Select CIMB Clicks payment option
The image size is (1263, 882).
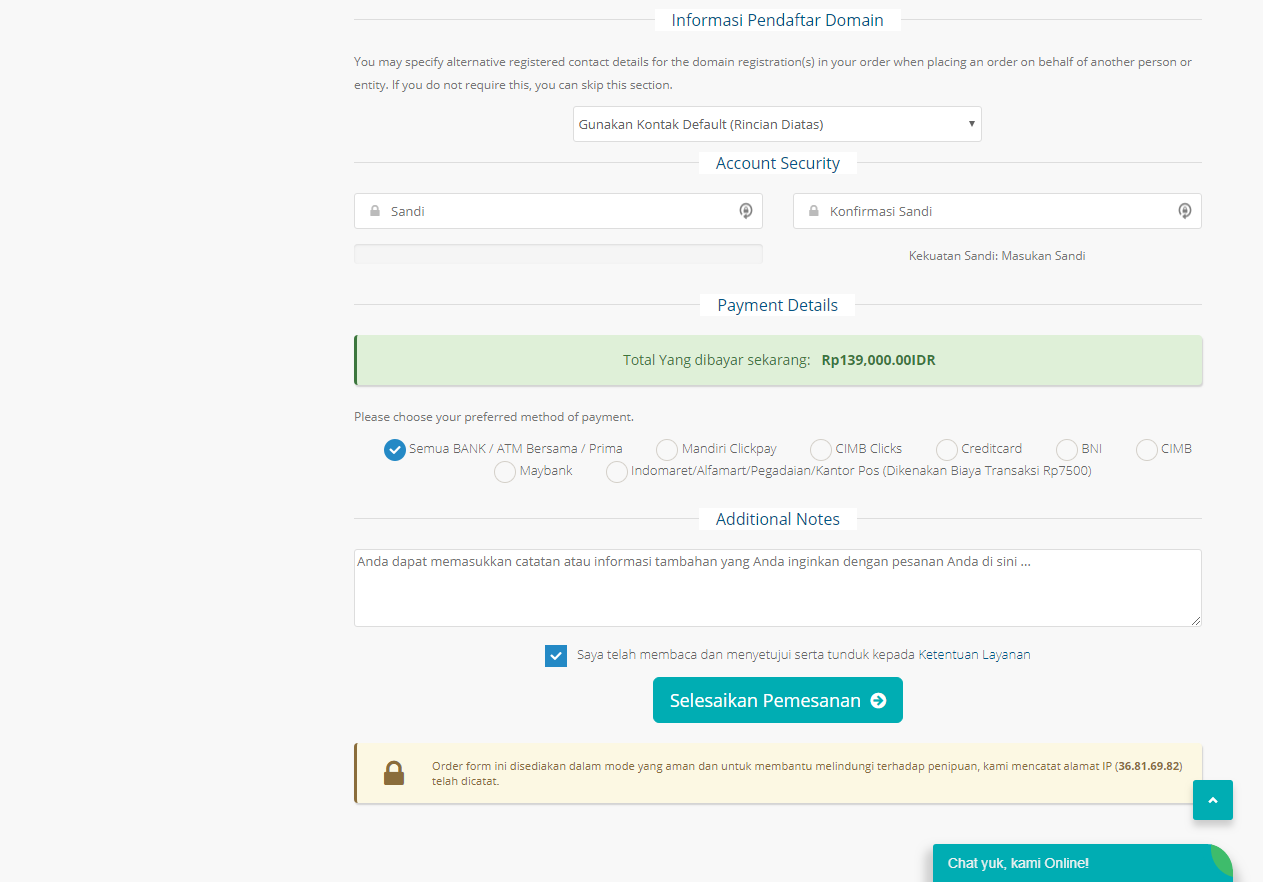tap(821, 450)
